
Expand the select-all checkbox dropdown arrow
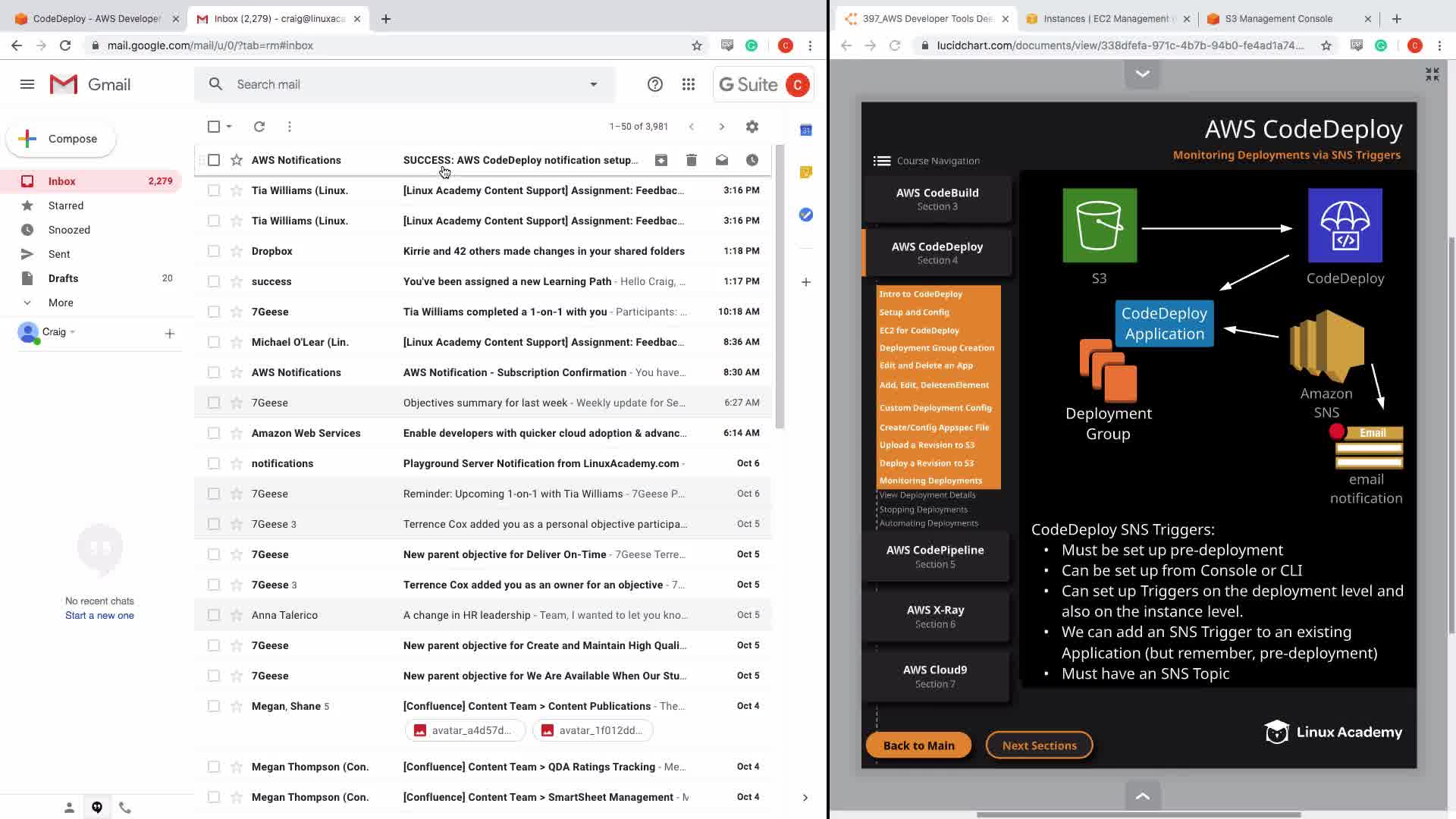pyautogui.click(x=229, y=127)
